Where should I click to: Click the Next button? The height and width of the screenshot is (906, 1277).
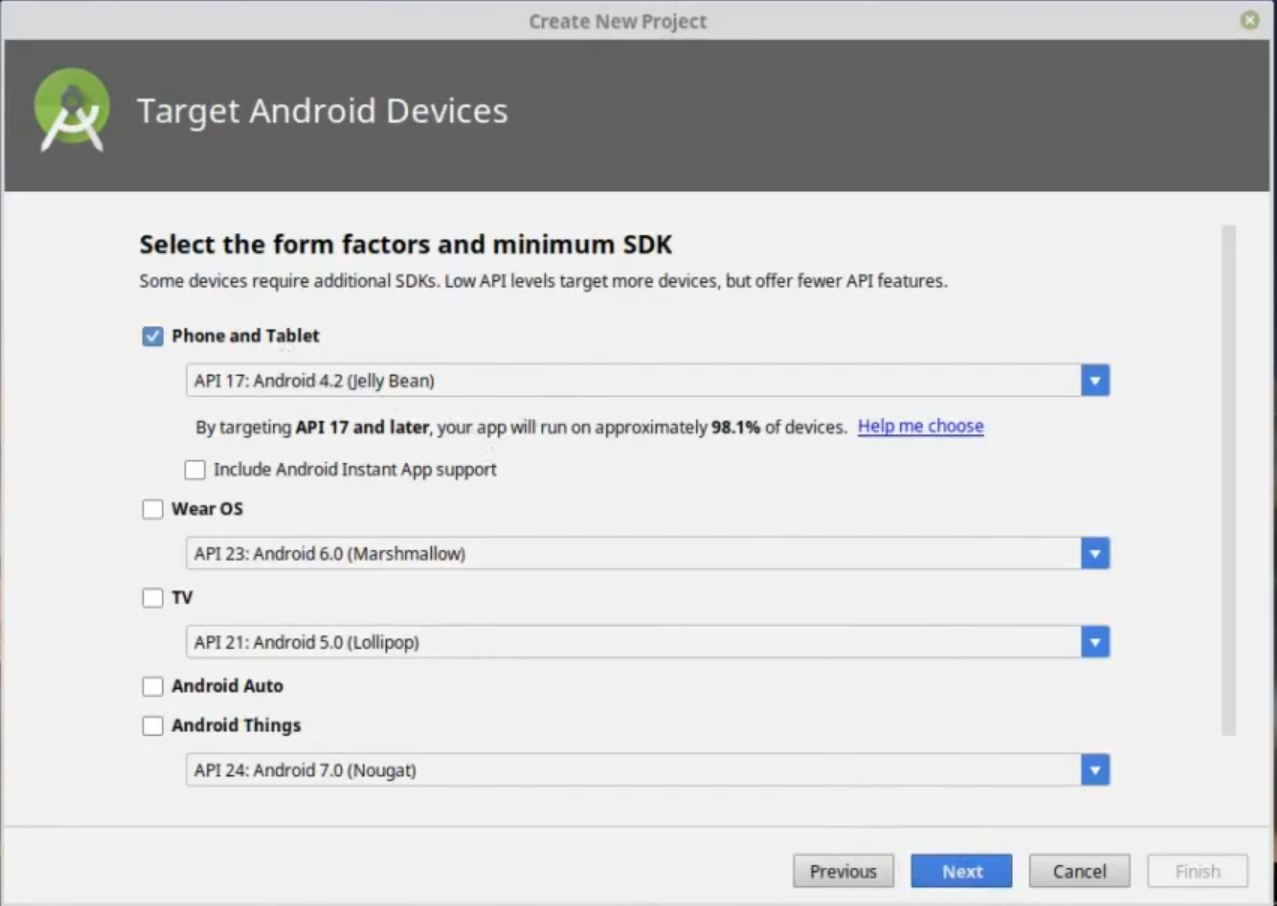pyautogui.click(x=960, y=870)
